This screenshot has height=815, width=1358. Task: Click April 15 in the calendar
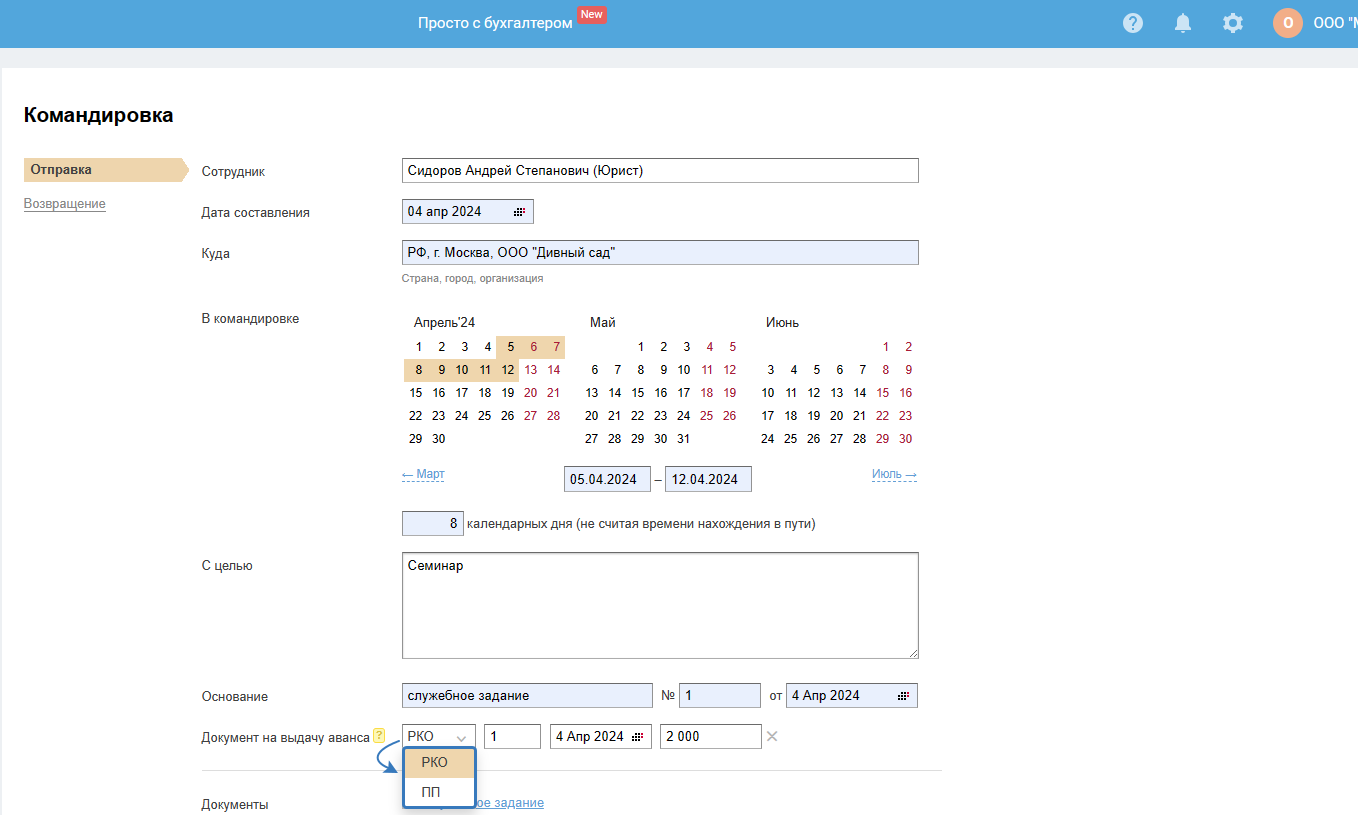[416, 393]
